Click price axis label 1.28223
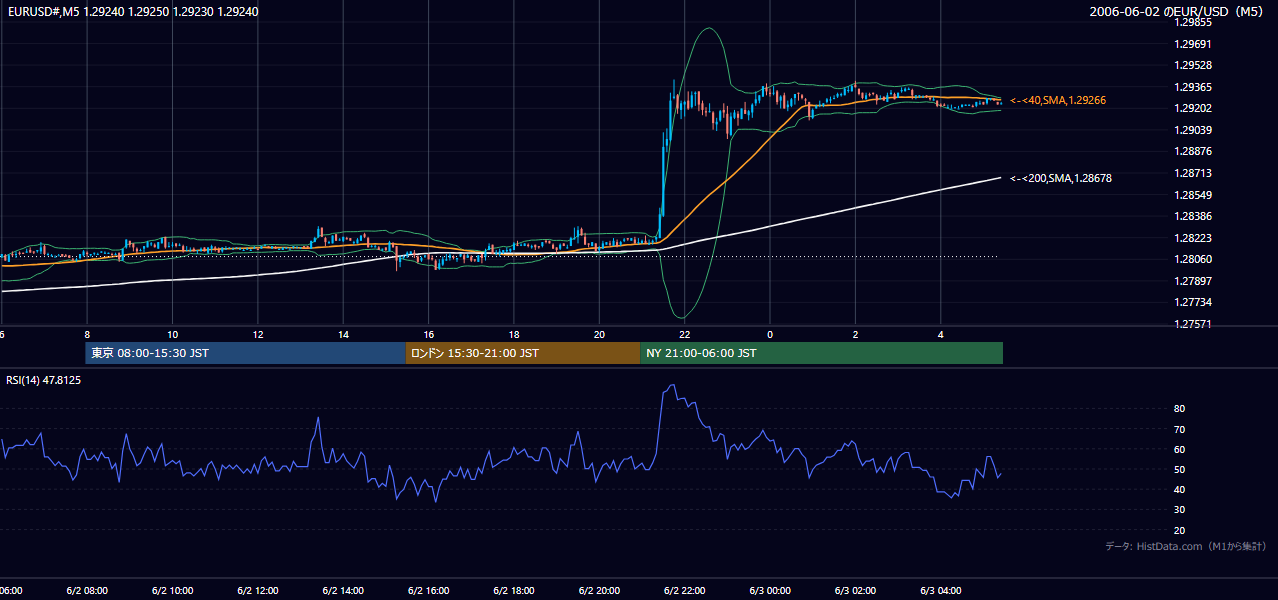The width and height of the screenshot is (1278, 600). pos(1193,238)
